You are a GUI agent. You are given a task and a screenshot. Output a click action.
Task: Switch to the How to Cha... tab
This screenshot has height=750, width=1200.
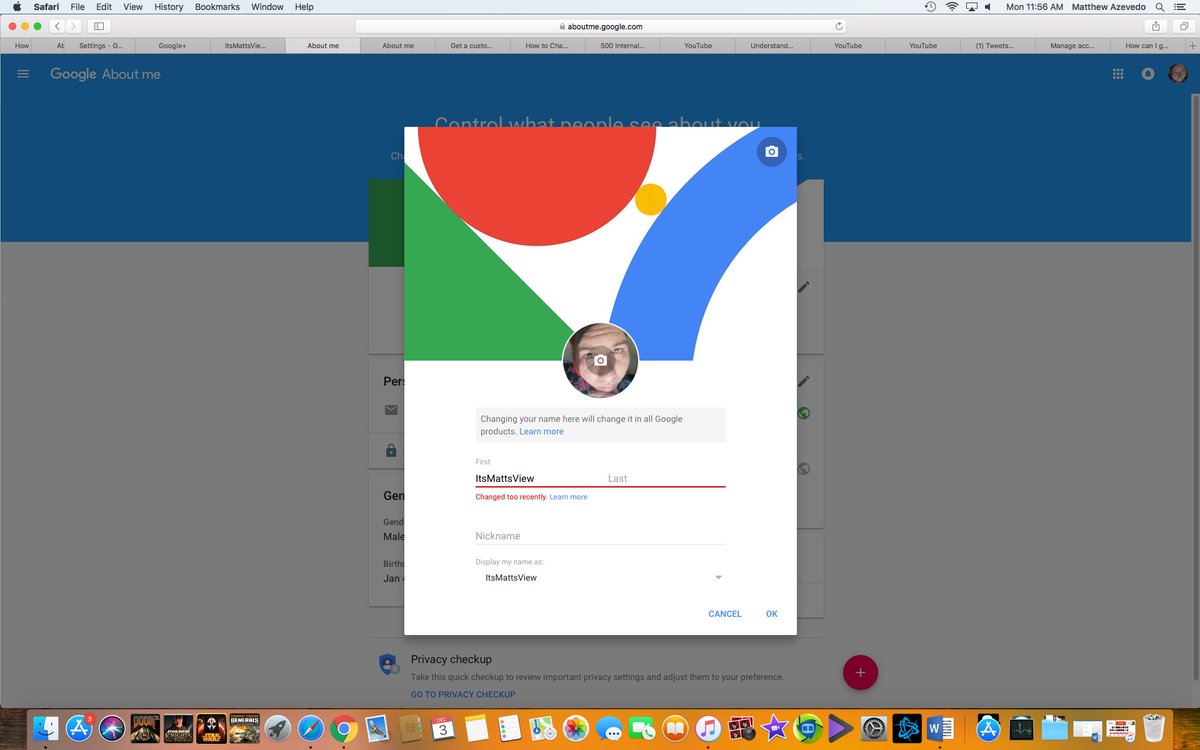547,46
